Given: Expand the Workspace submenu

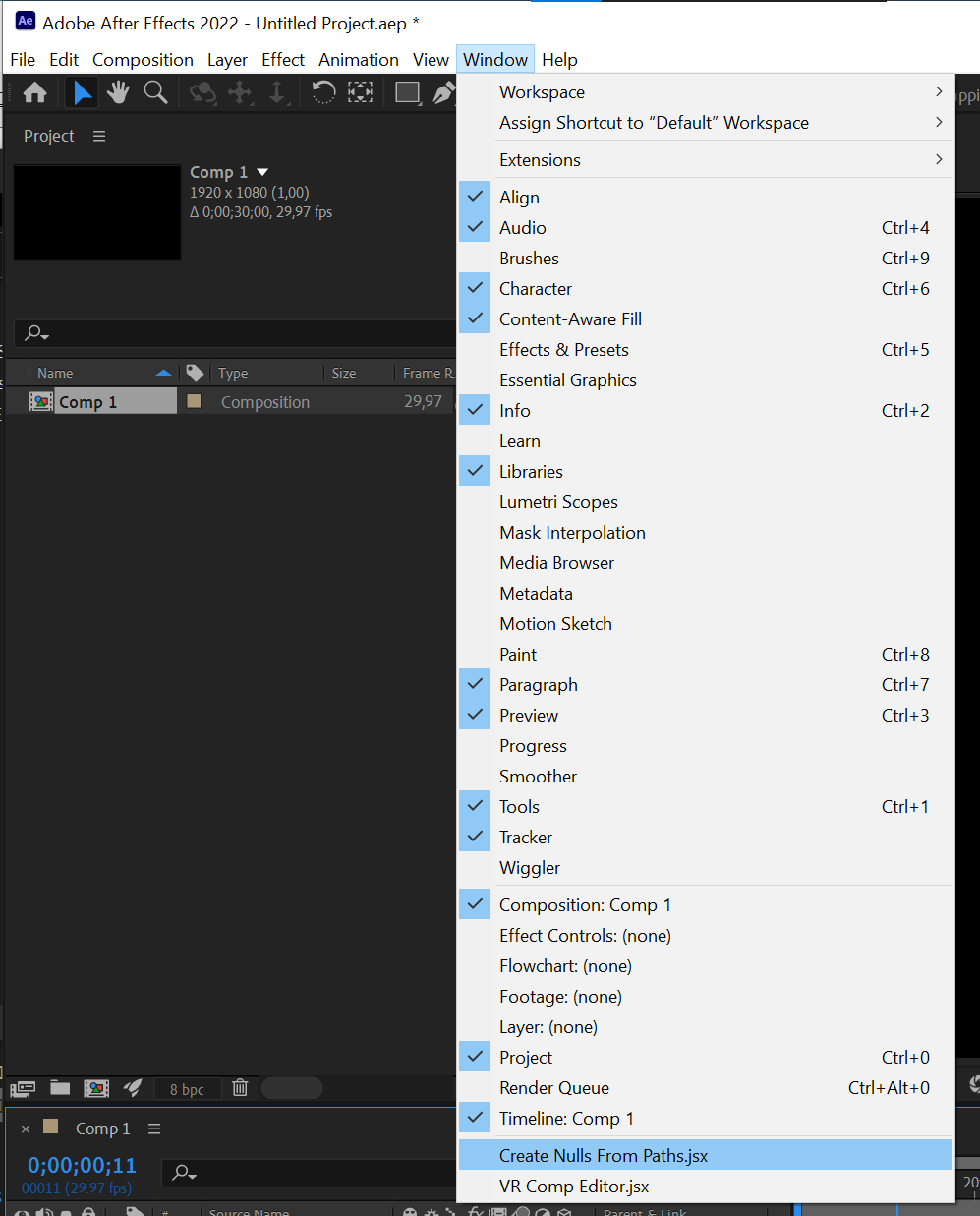Looking at the screenshot, I should (x=706, y=91).
